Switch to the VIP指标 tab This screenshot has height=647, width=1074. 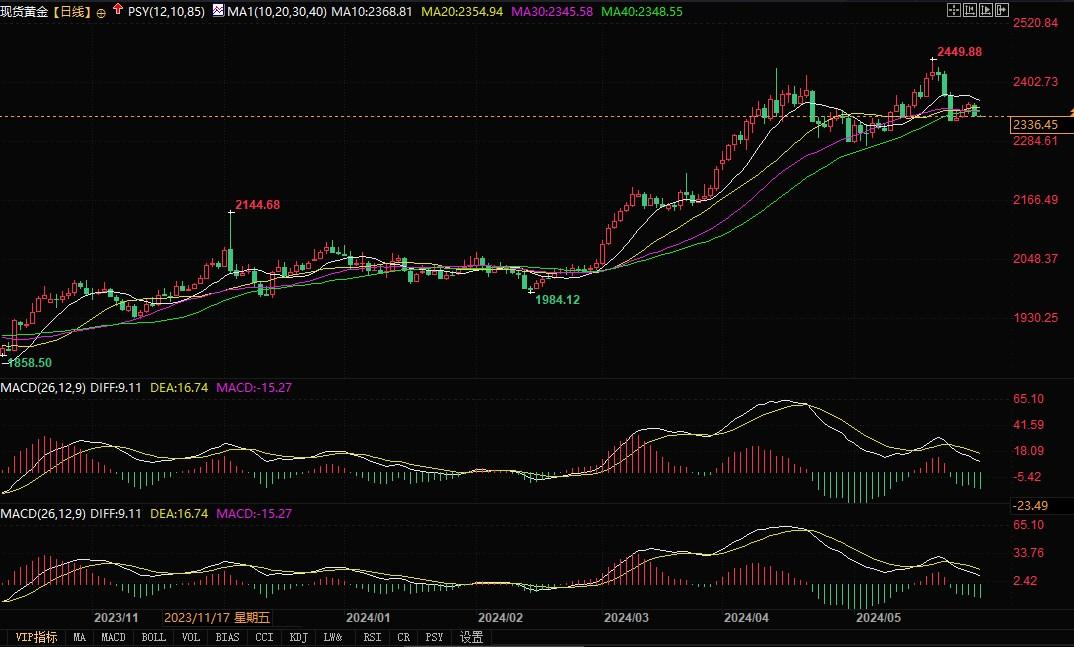(x=36, y=637)
